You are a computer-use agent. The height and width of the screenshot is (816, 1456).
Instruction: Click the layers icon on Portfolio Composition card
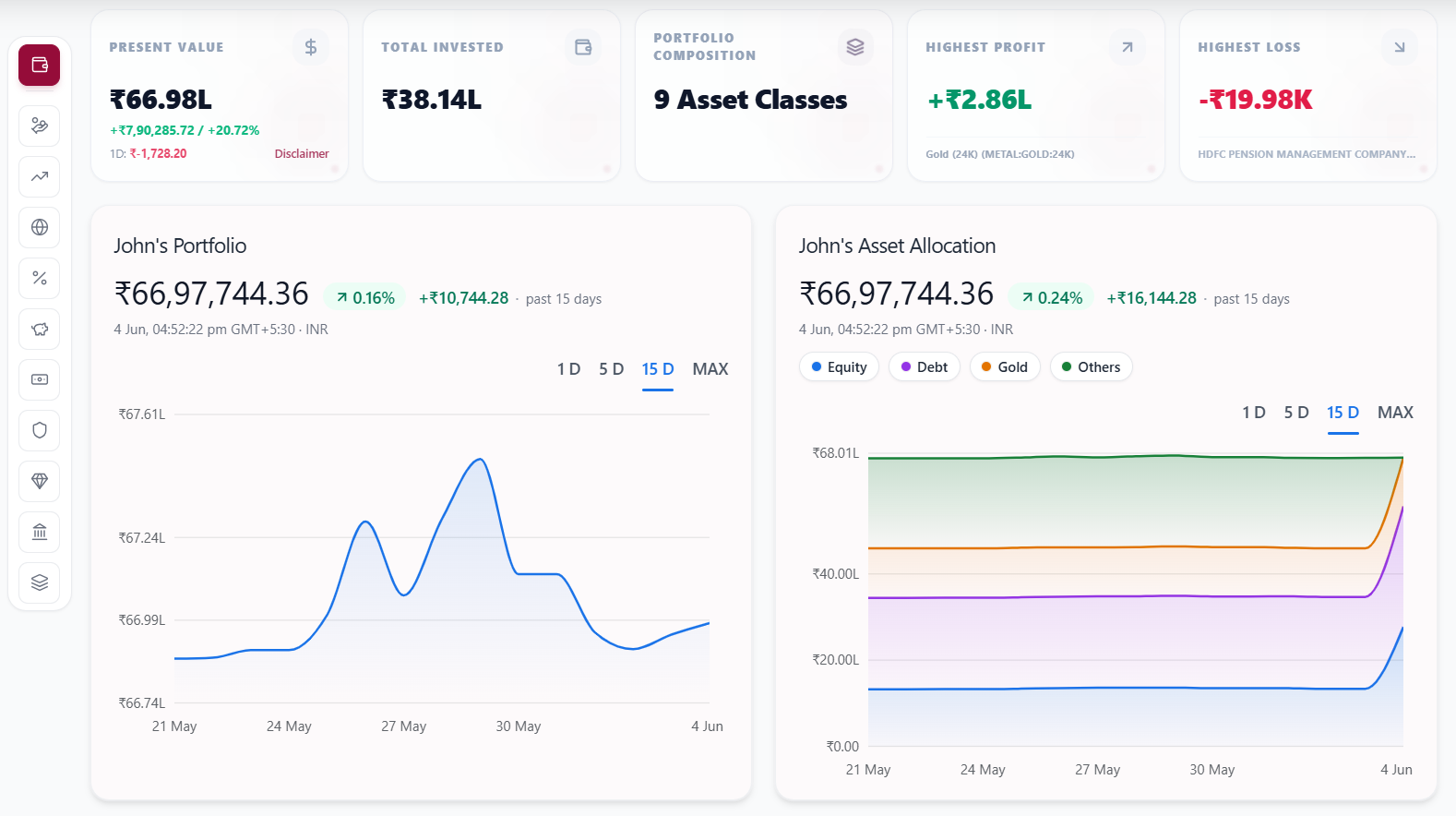pos(855,47)
